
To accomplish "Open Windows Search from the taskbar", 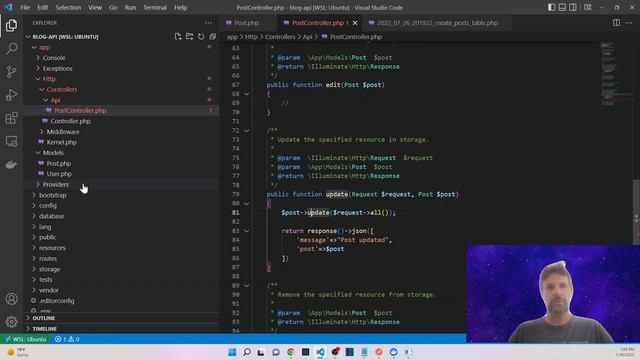I will 247,352.
